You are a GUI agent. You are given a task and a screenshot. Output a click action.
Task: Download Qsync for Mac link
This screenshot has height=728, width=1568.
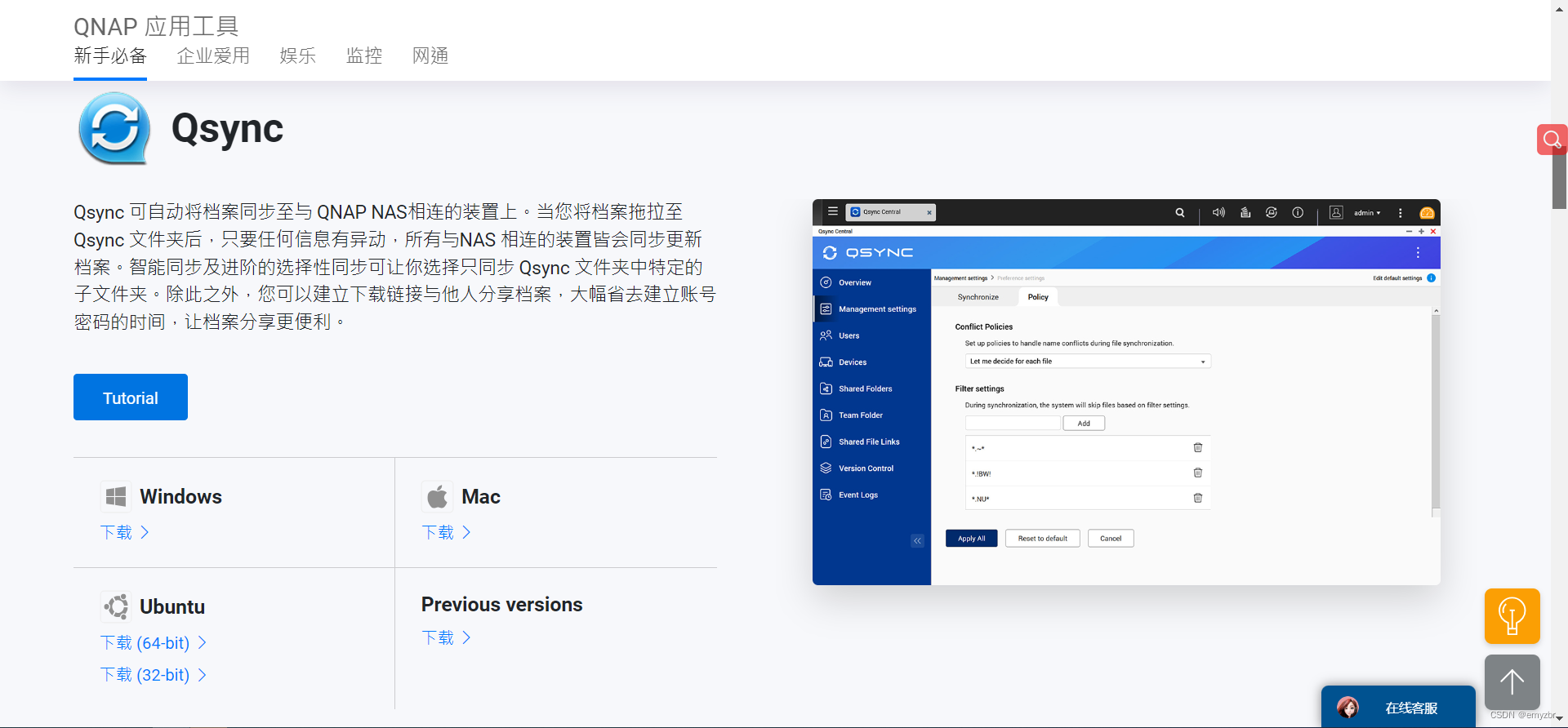pos(446,532)
